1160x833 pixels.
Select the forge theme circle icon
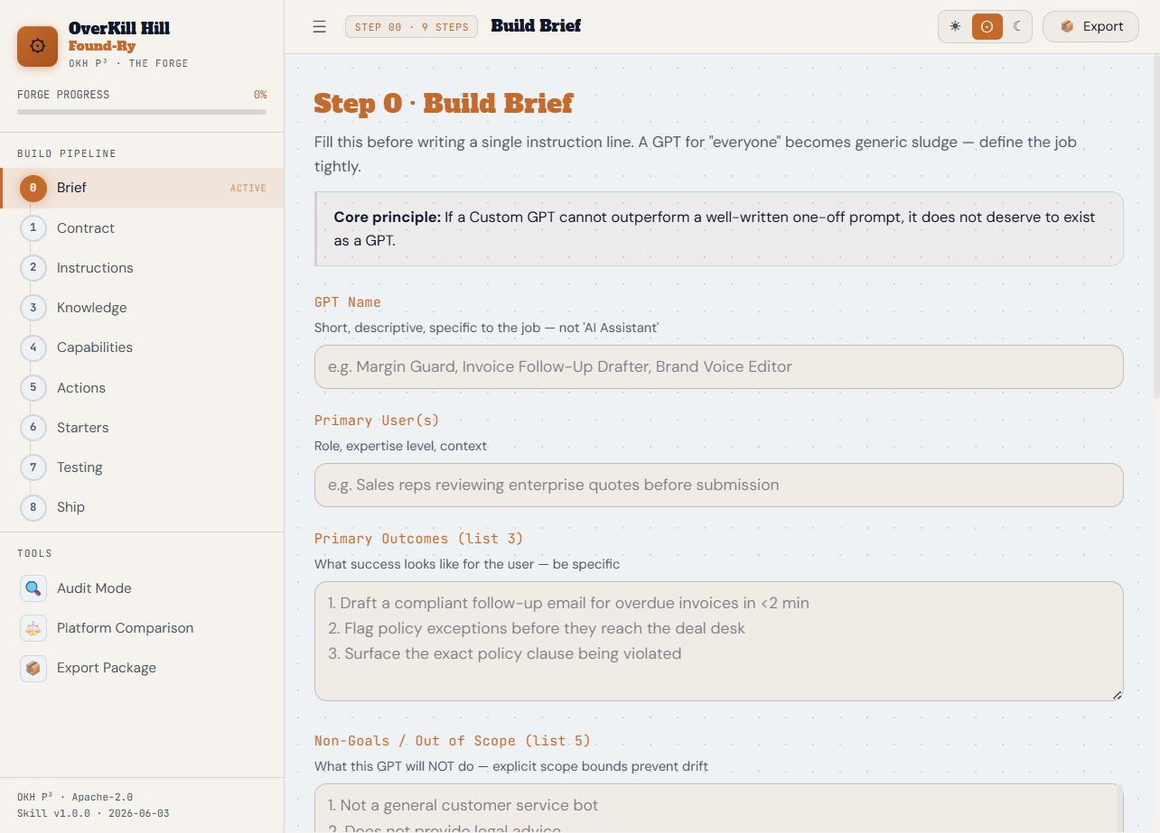pos(986,27)
